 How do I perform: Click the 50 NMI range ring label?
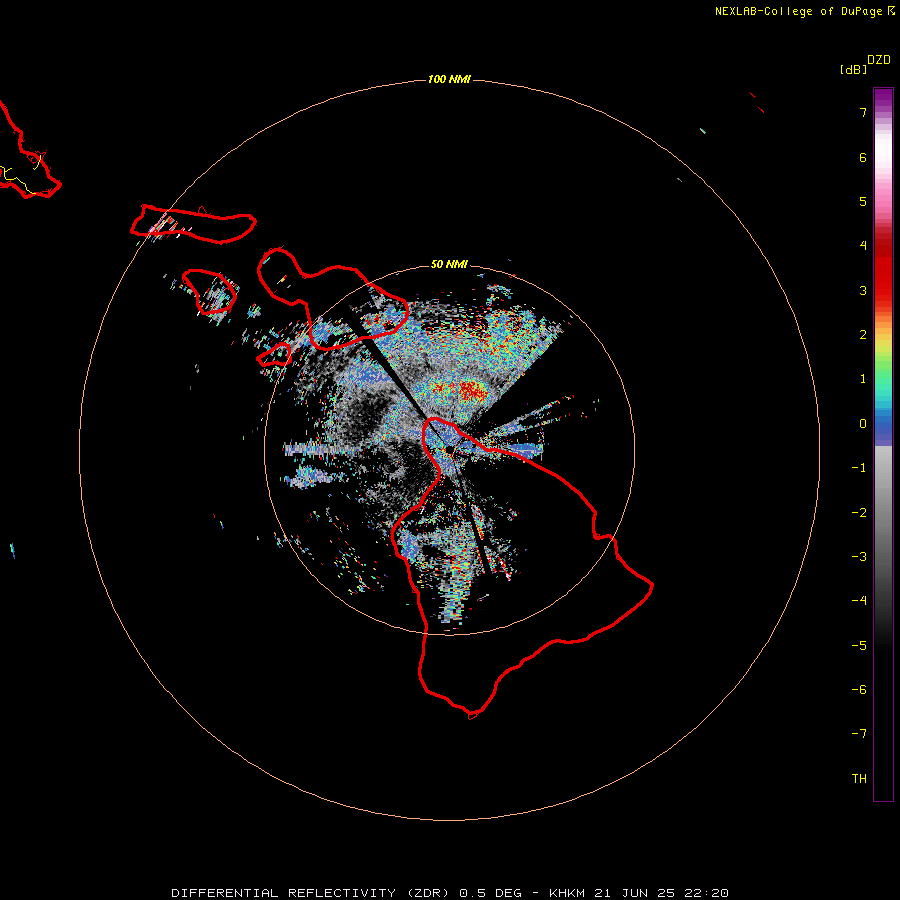point(449,264)
